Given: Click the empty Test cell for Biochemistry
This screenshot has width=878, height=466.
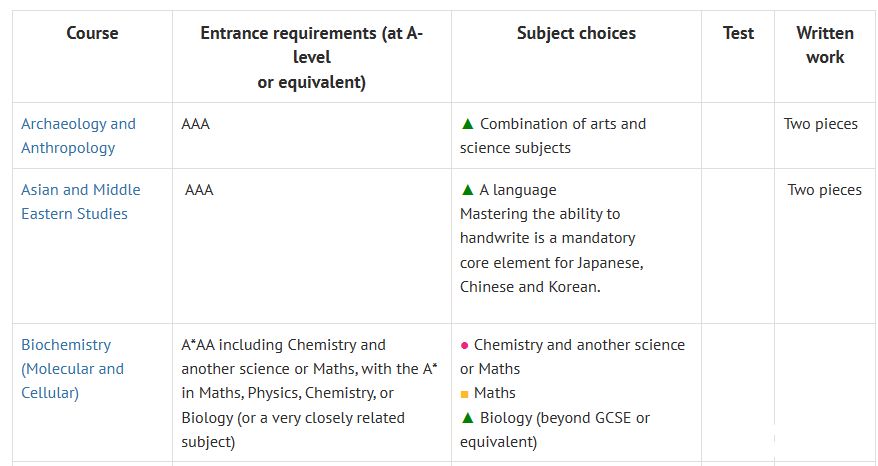Looking at the screenshot, I should (738, 393).
